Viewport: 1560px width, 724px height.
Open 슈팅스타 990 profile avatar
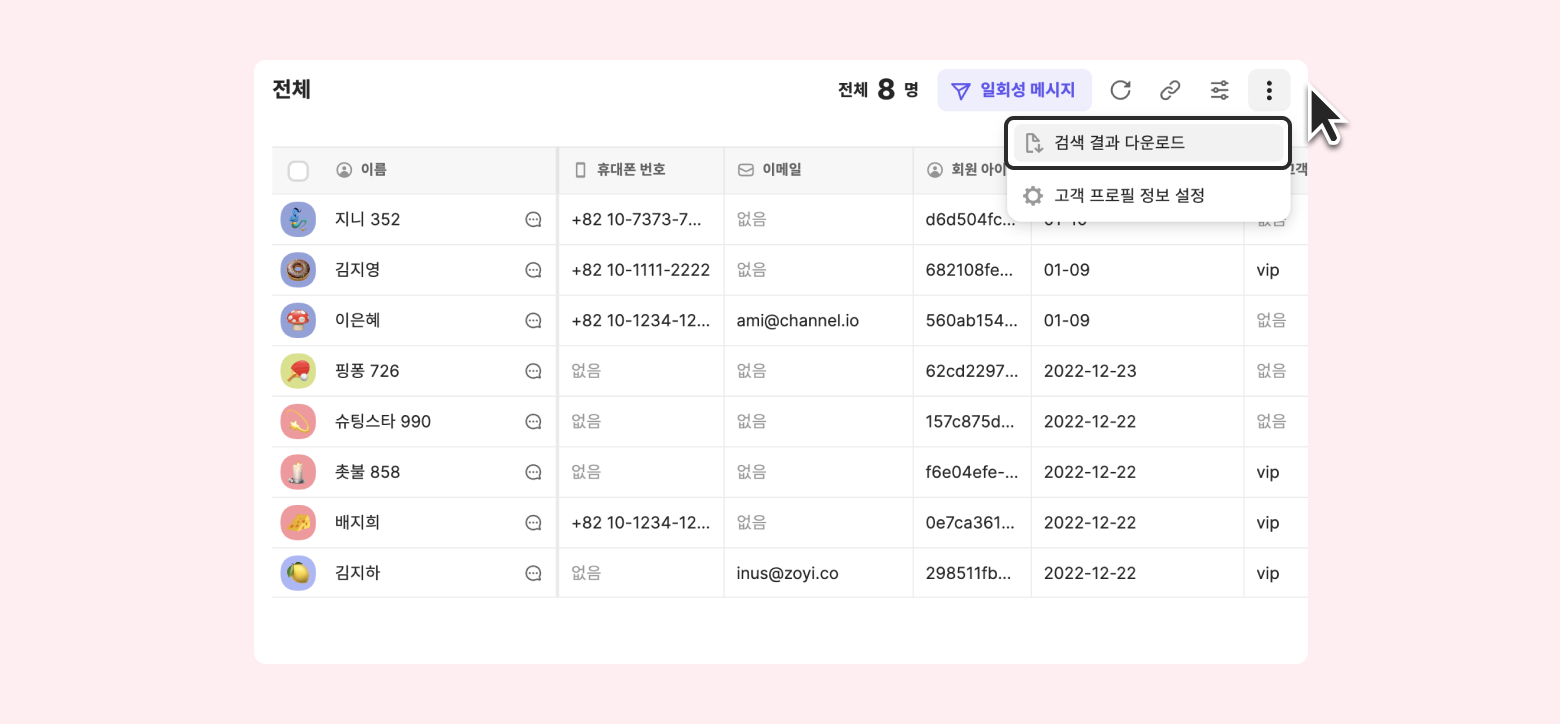(298, 422)
